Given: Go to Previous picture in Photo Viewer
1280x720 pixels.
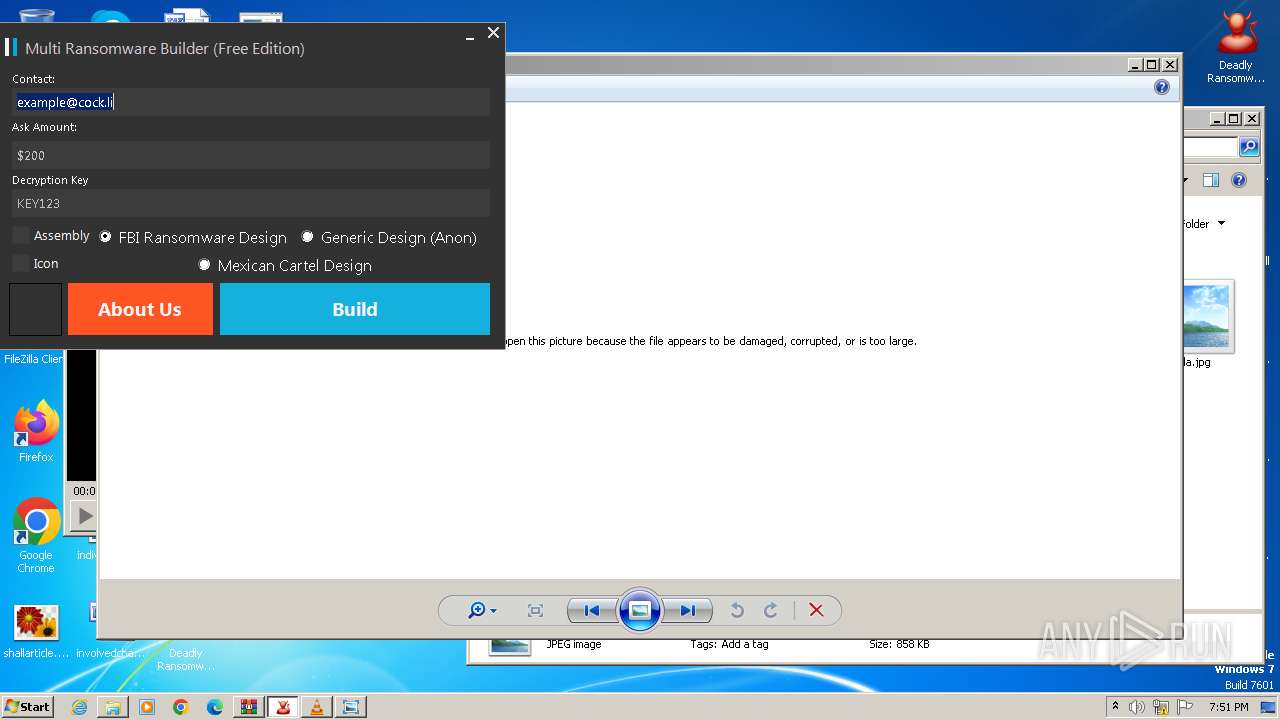Looking at the screenshot, I should click(591, 610).
